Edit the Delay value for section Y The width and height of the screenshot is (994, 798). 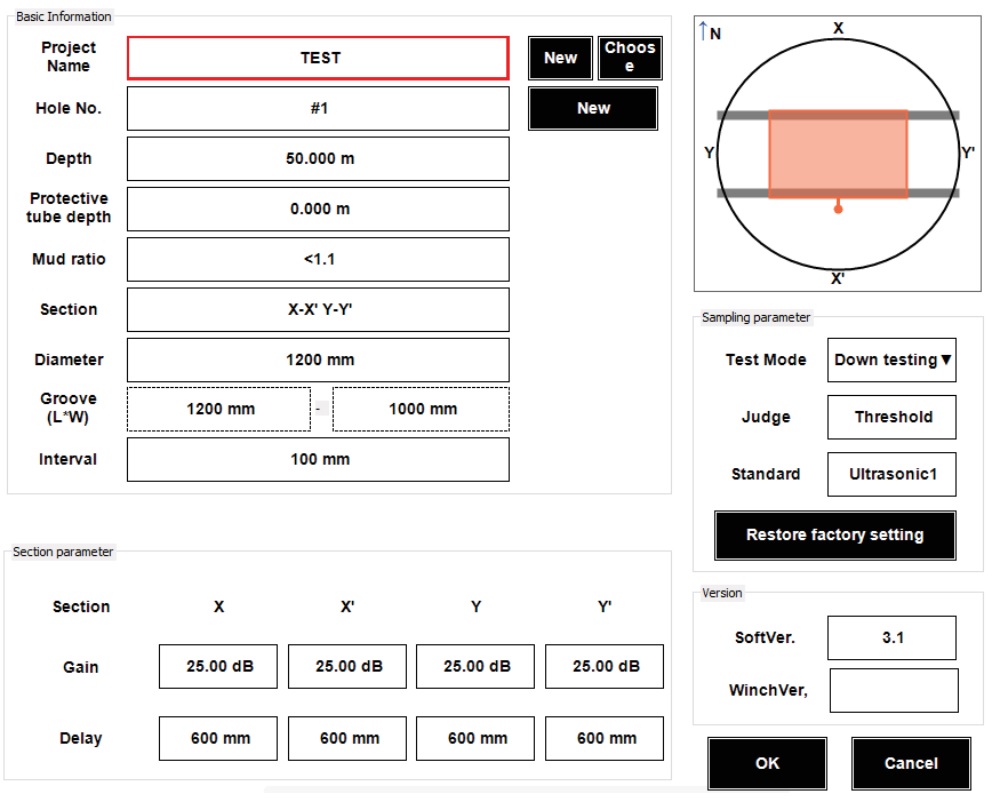point(477,740)
